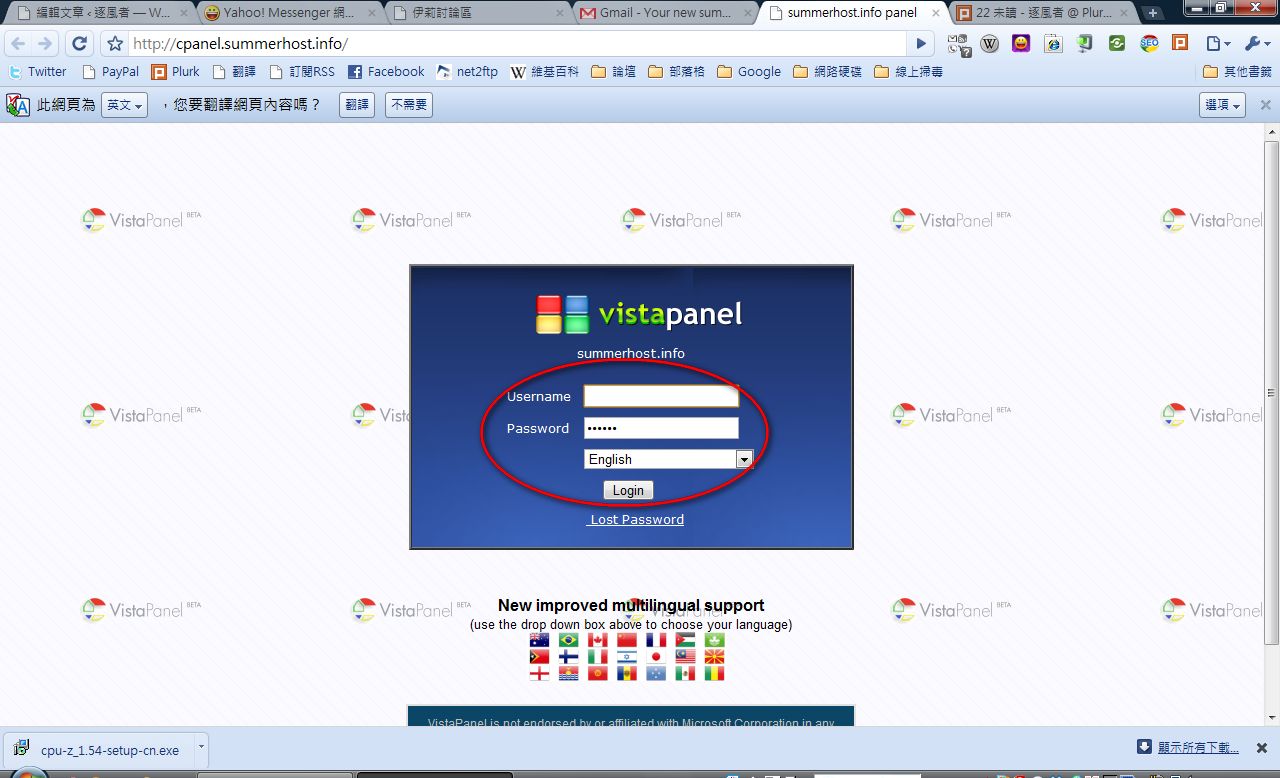Expand the 線上掃毒 bookmark folder
Screen dimensions: 1280x778
pyautogui.click(x=908, y=72)
